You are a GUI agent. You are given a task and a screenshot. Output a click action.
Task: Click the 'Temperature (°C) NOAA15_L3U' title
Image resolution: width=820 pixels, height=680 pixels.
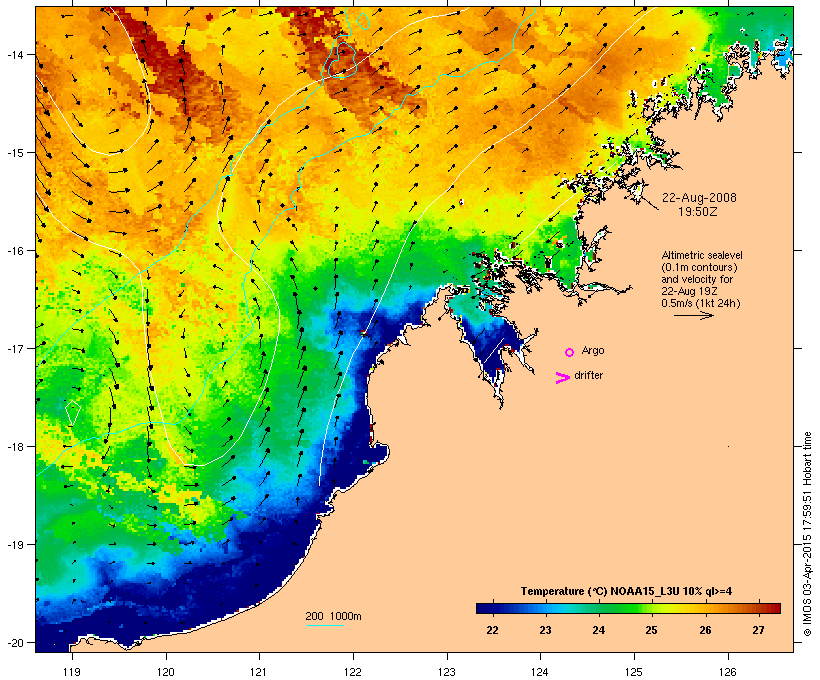tap(600, 591)
